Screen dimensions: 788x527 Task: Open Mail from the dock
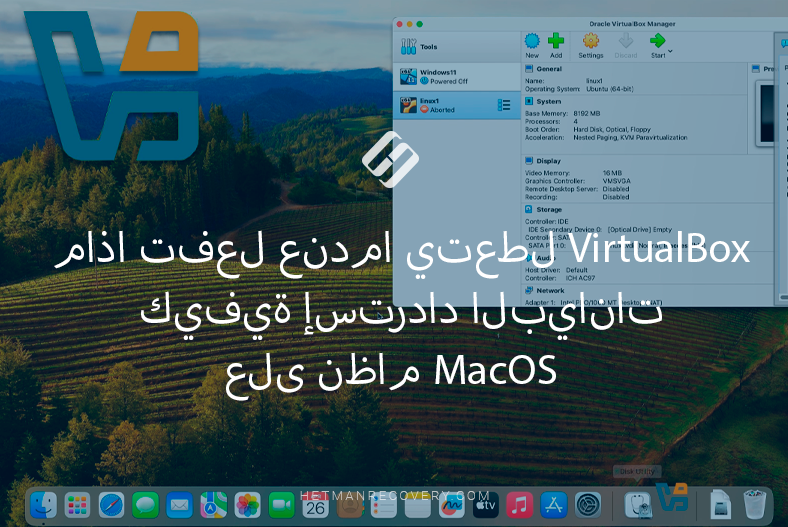179,505
